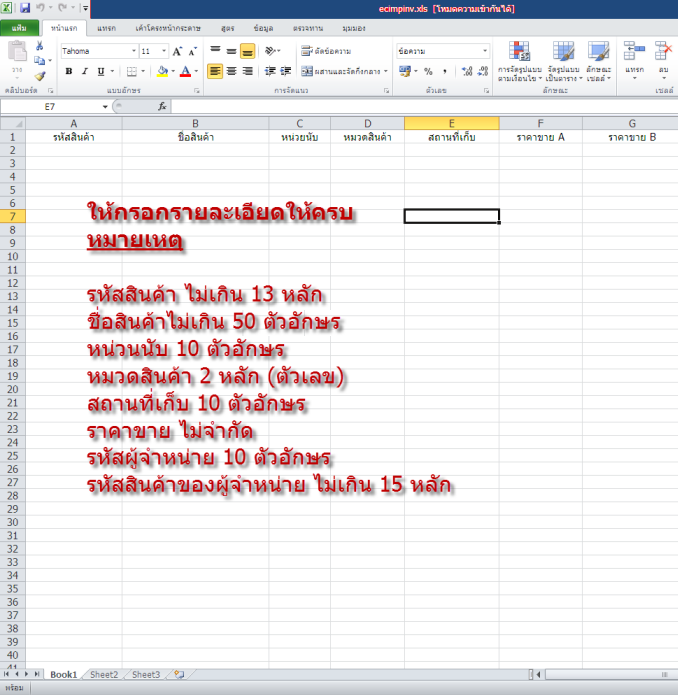Screen dimensions: 678x695
Task: Click the Format as Table icon
Action: tap(563, 60)
